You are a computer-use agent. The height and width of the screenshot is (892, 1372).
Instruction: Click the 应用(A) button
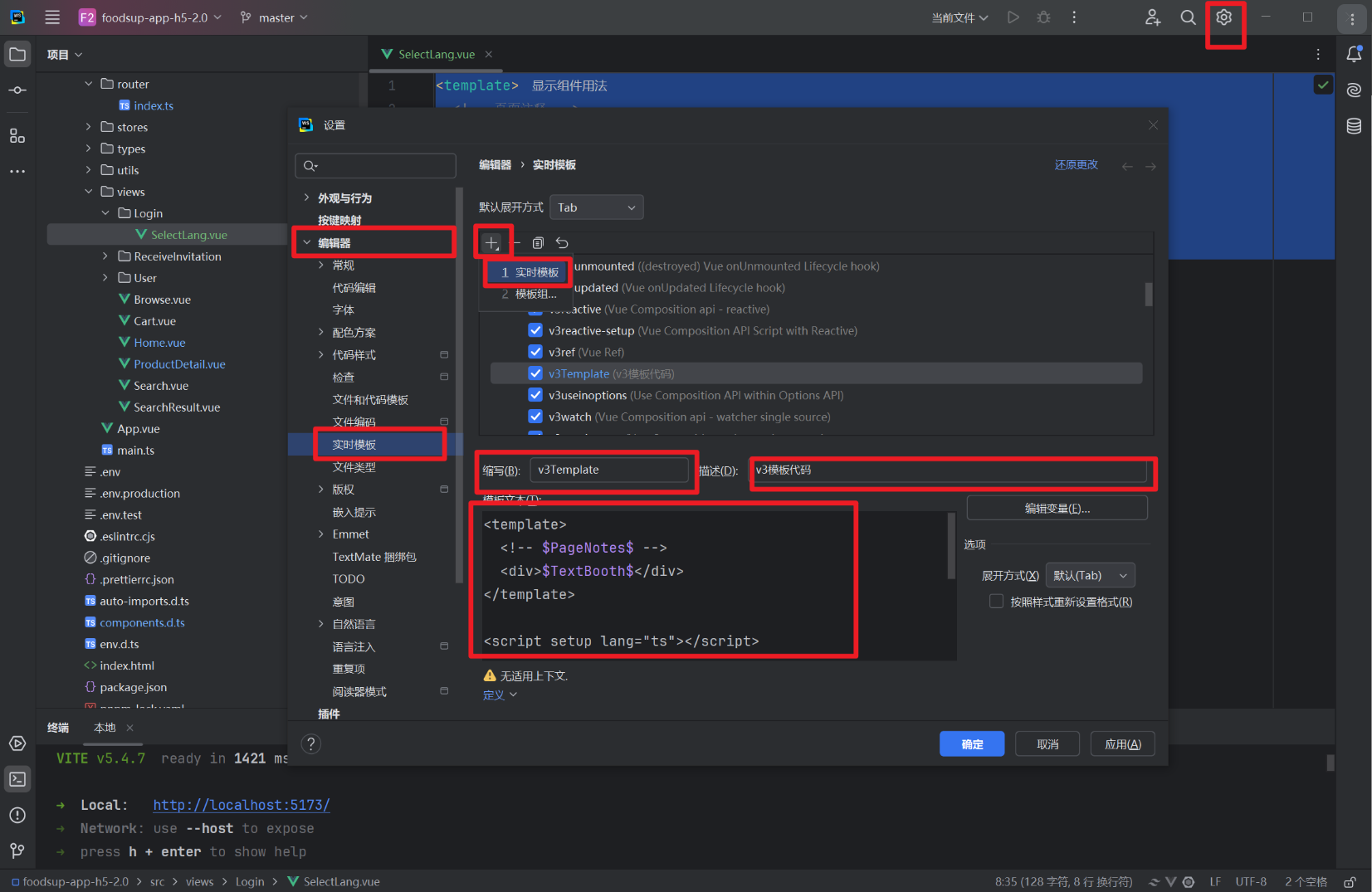(1123, 744)
